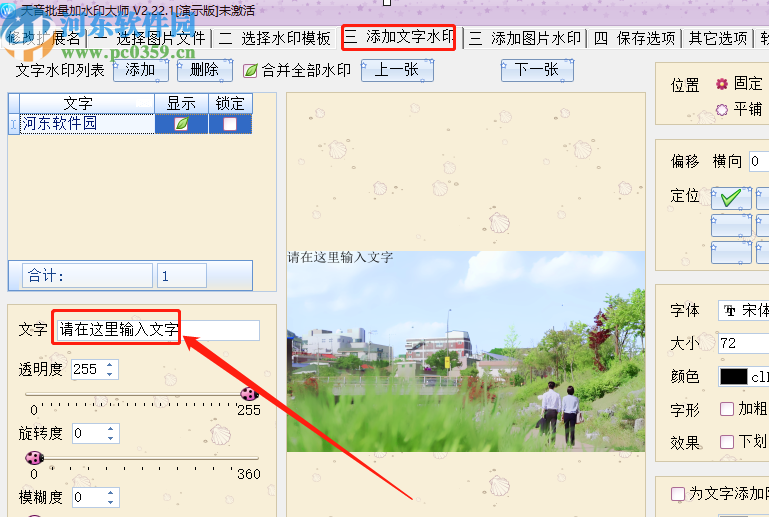This screenshot has height=517, width=769.
Task: Click the 横向 offset input field
Action: tap(759, 161)
